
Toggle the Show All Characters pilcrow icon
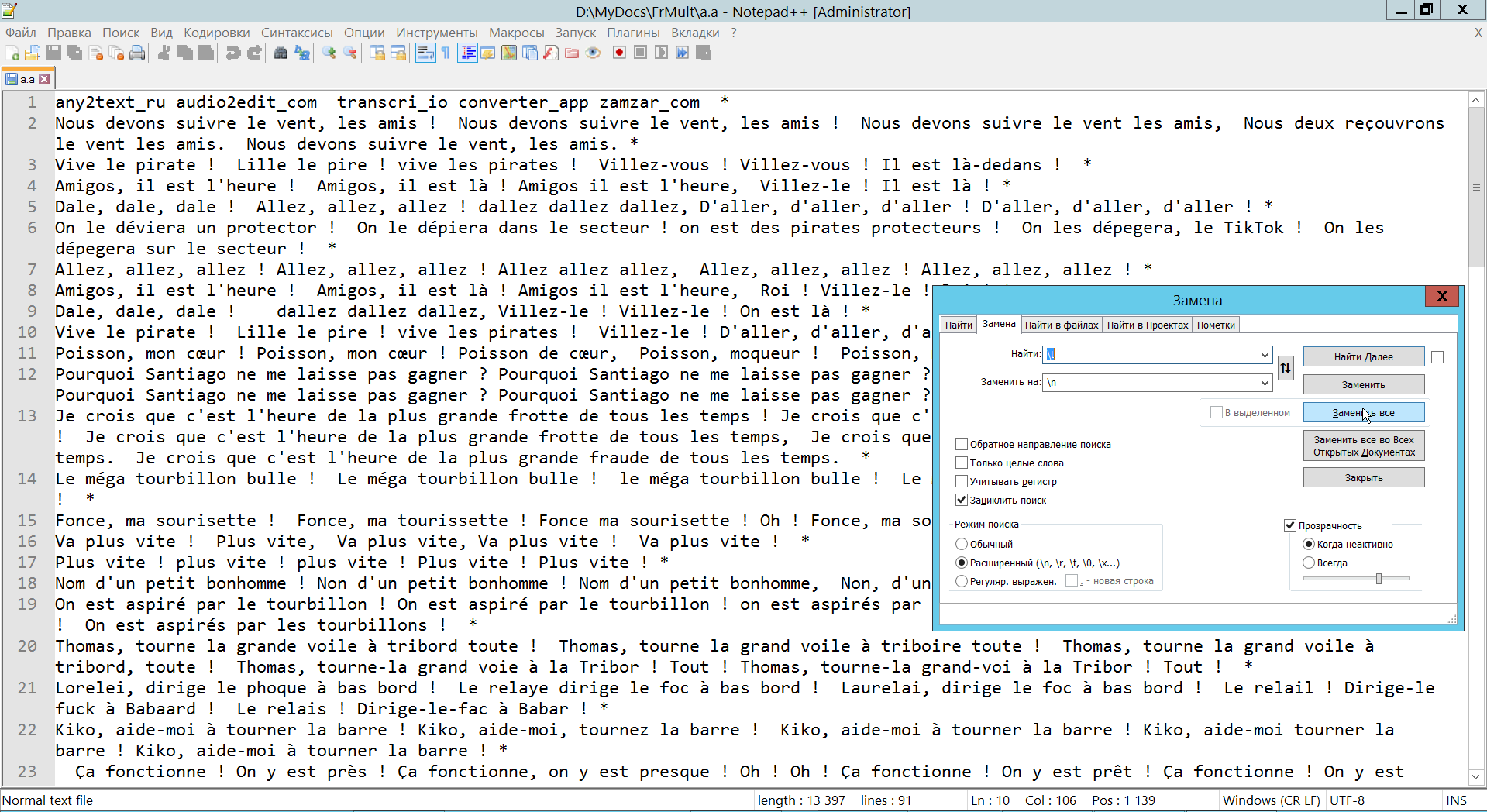446,53
